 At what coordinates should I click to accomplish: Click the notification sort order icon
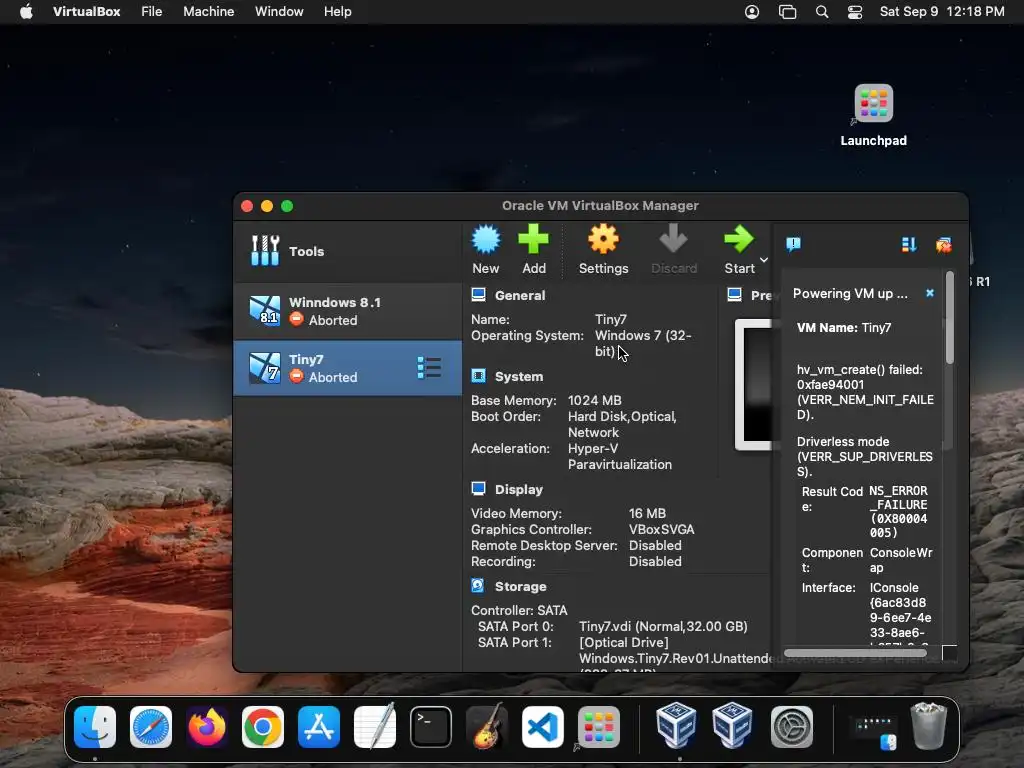(908, 245)
